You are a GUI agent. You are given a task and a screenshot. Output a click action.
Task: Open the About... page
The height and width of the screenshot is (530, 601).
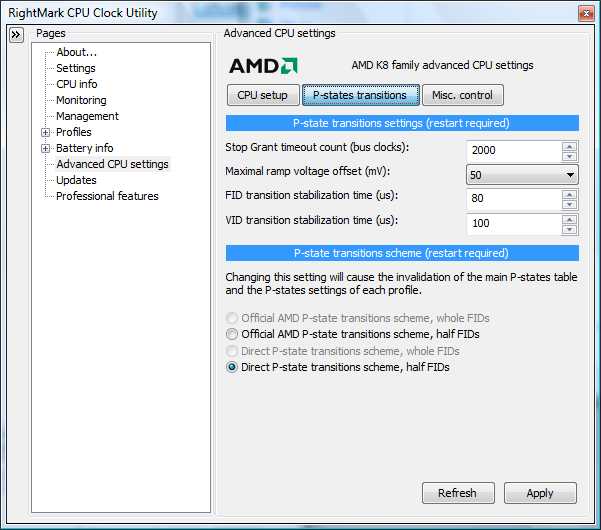(x=76, y=52)
